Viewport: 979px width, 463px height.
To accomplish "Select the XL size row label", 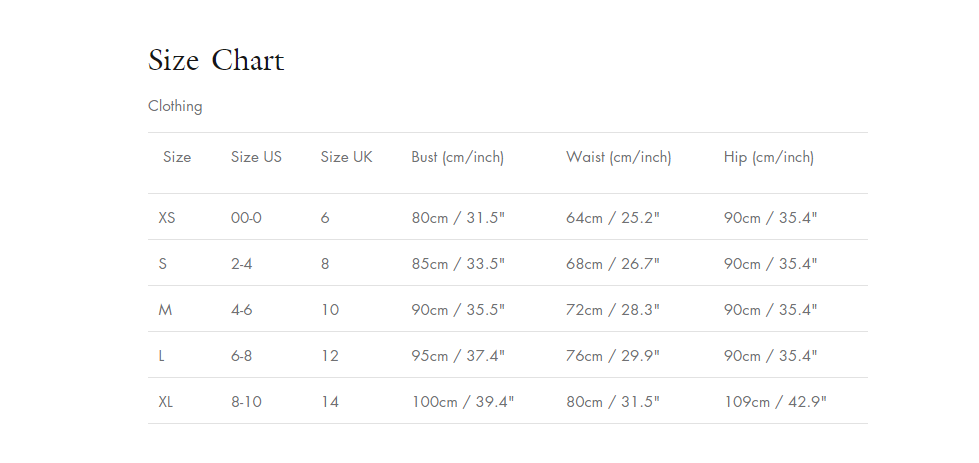I will [x=166, y=402].
